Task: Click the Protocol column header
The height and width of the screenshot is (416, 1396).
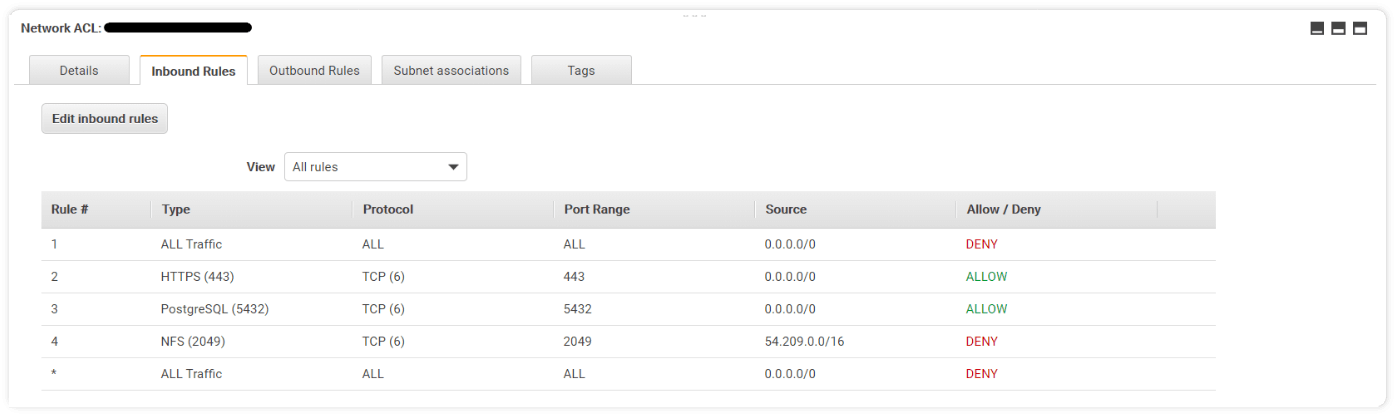Action: 388,210
